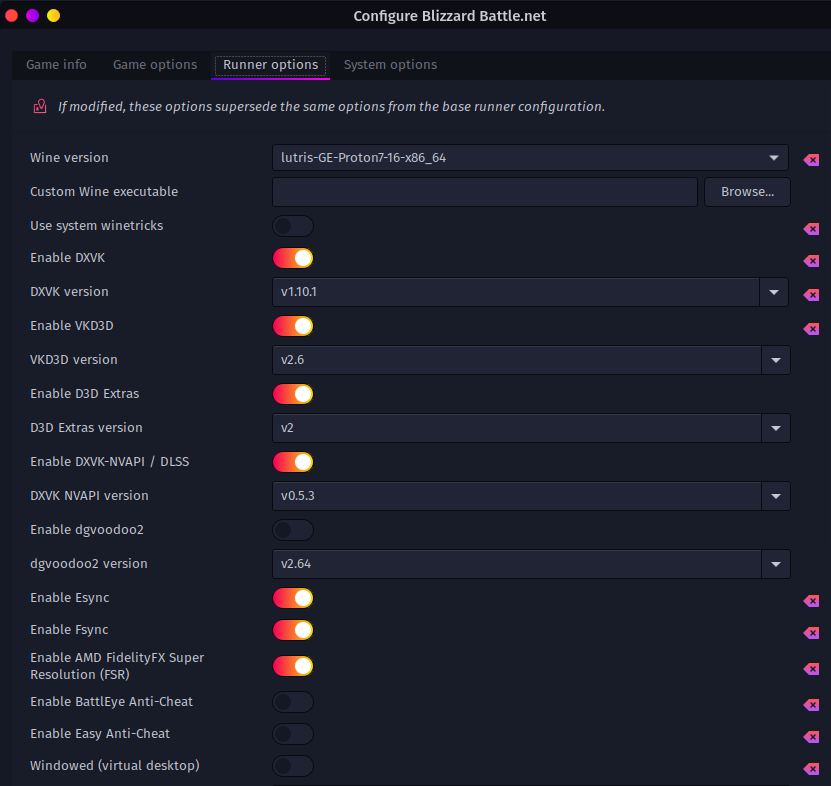Edit the D3D Extras version text v2
The width and height of the screenshot is (831, 786).
click(517, 428)
